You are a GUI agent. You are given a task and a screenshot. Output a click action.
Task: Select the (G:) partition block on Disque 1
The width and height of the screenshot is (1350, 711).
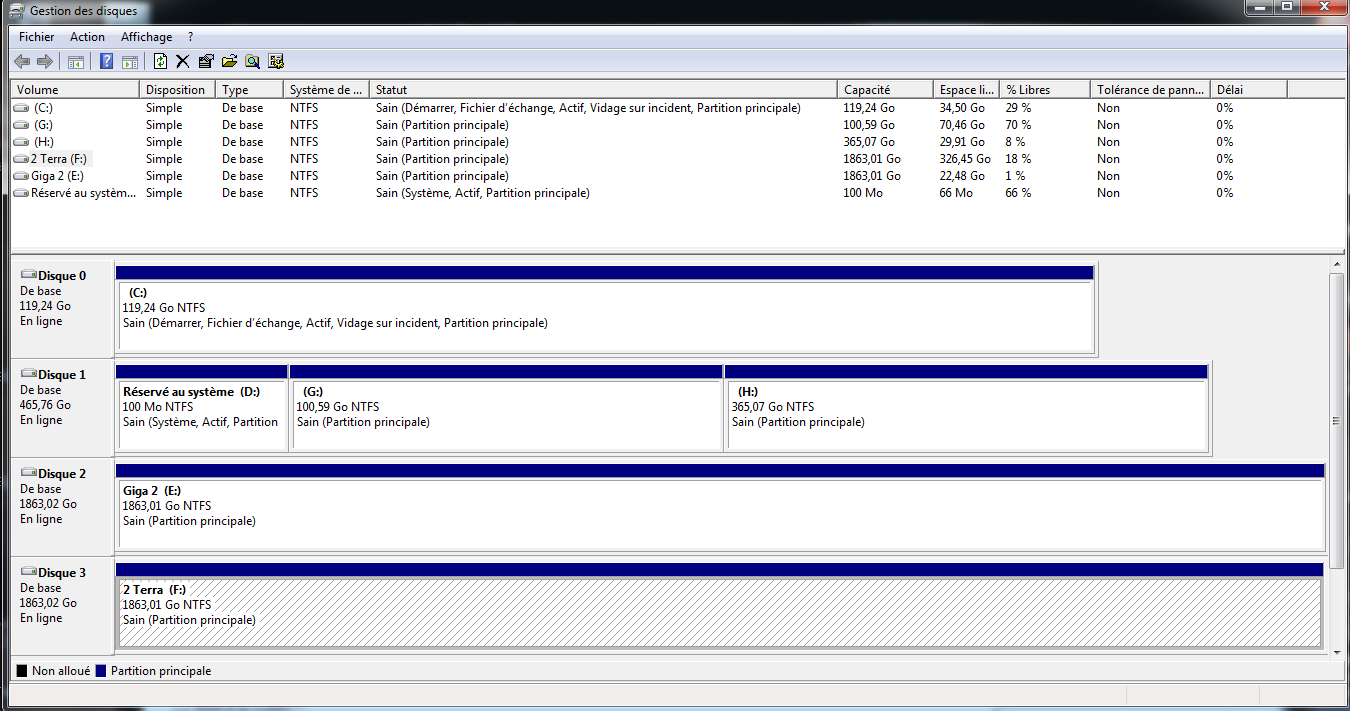[x=506, y=408]
